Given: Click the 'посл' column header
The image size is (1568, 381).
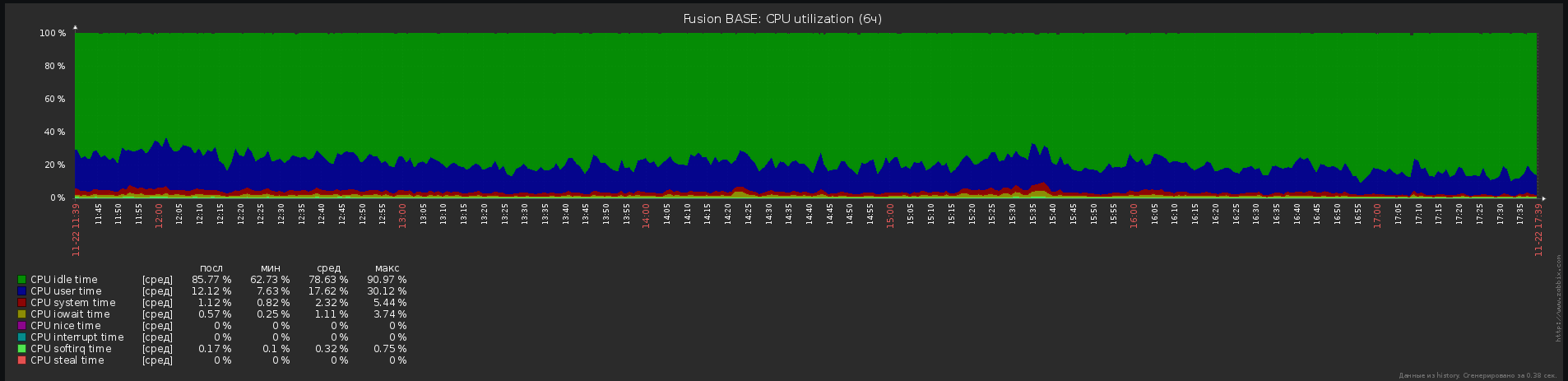Looking at the screenshot, I should [x=211, y=268].
